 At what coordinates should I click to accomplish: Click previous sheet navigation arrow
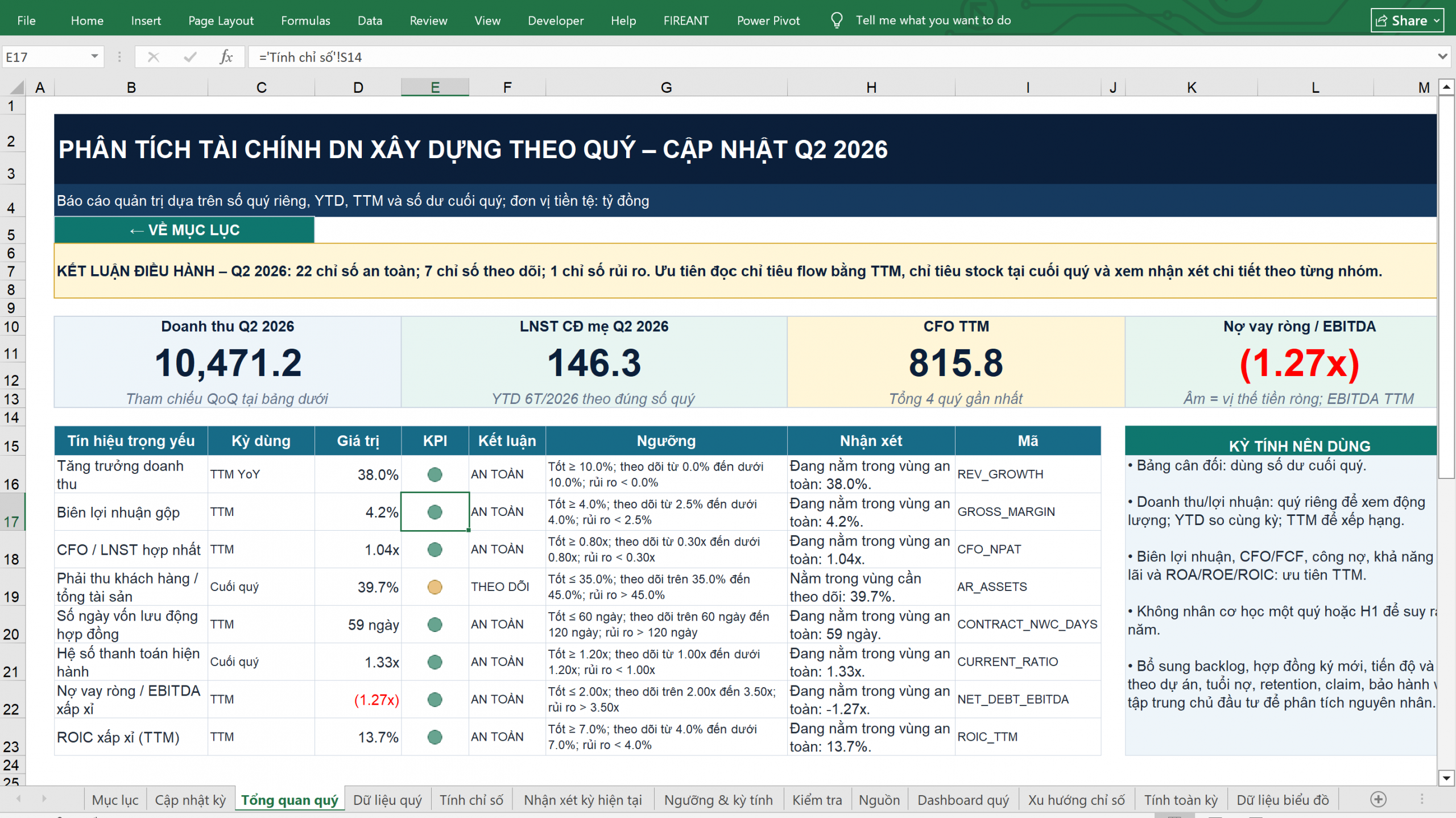click(x=18, y=799)
